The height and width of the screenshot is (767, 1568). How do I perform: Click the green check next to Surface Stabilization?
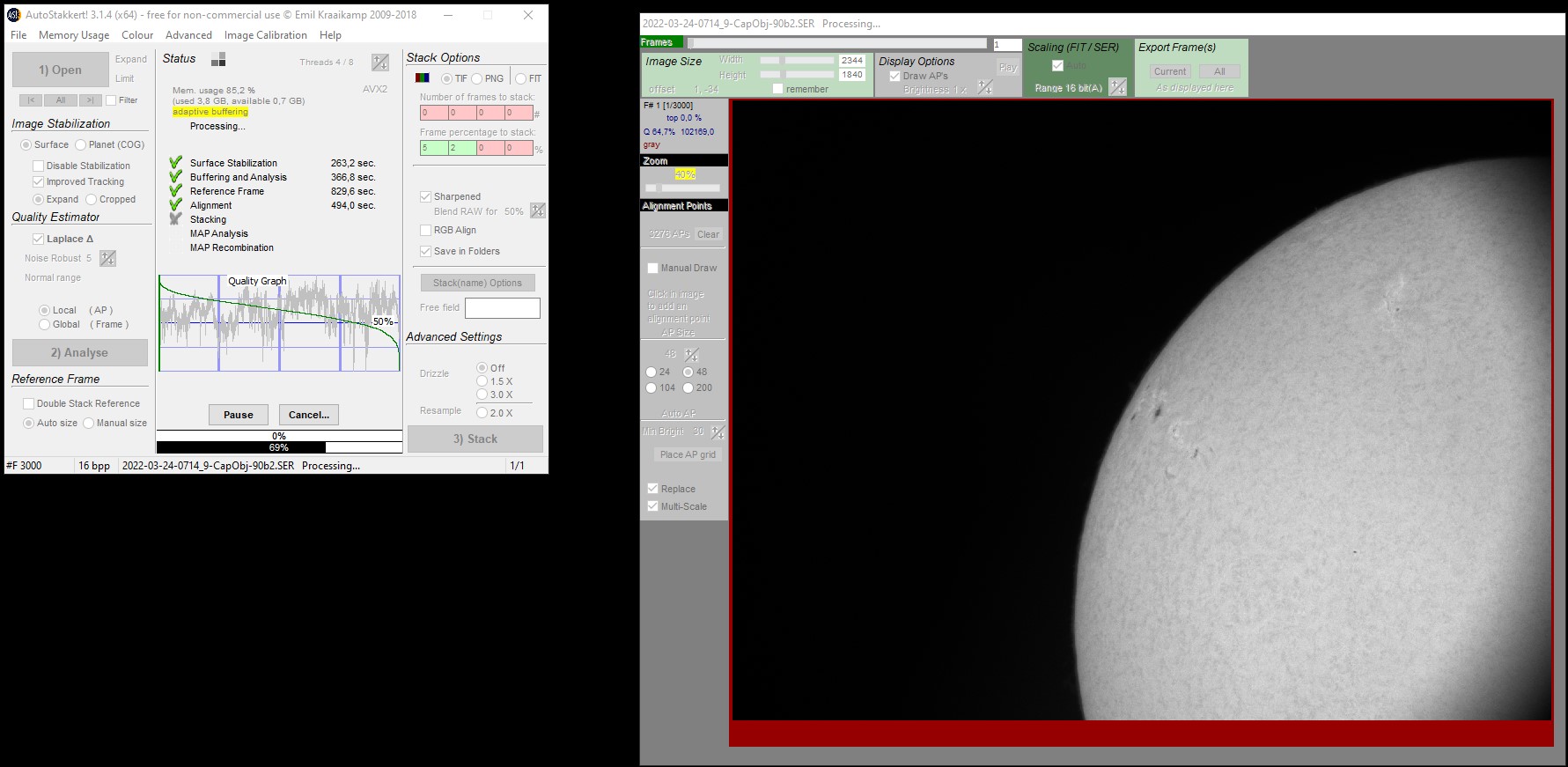pyautogui.click(x=175, y=162)
